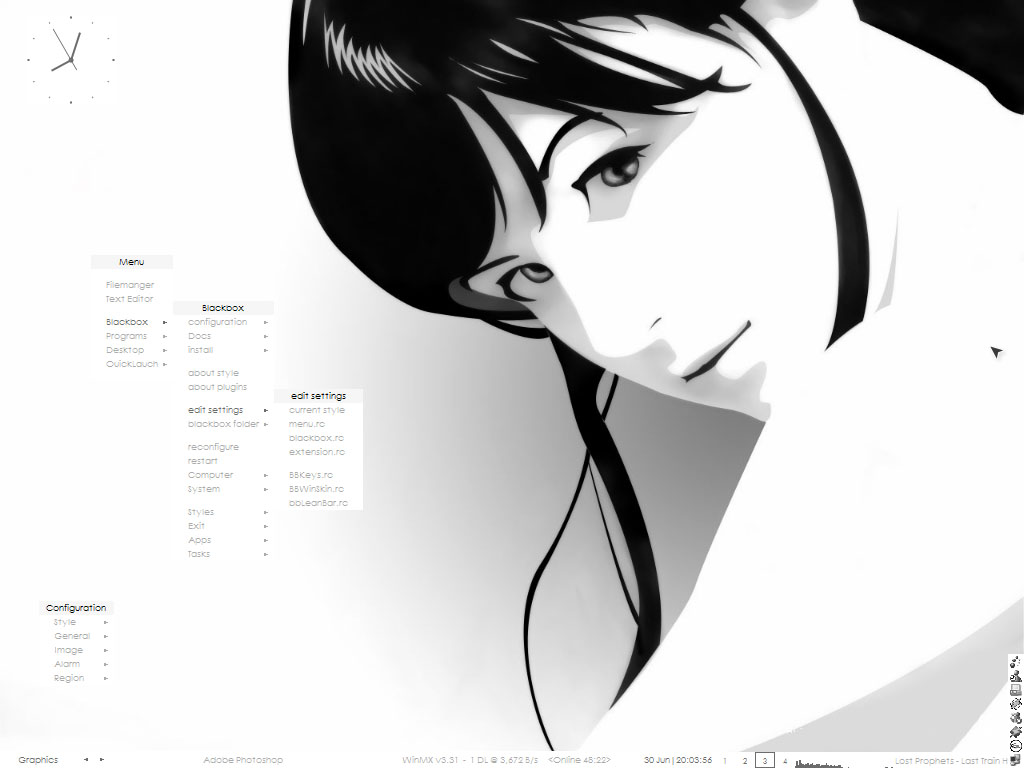Image resolution: width=1024 pixels, height=768 pixels.
Task: Select the highlighted workspace 3 button
Action: (765, 761)
